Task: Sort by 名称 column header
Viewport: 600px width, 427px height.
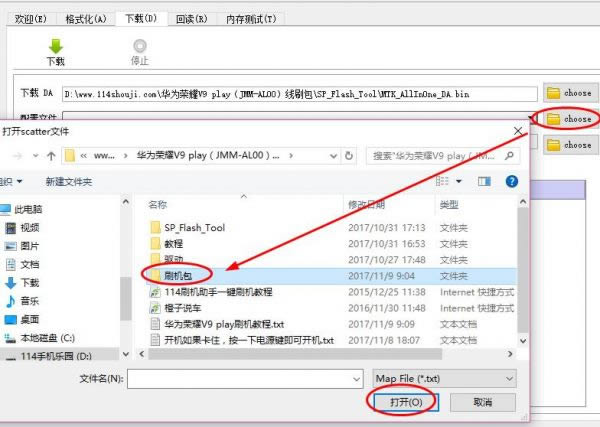Action: [x=158, y=205]
